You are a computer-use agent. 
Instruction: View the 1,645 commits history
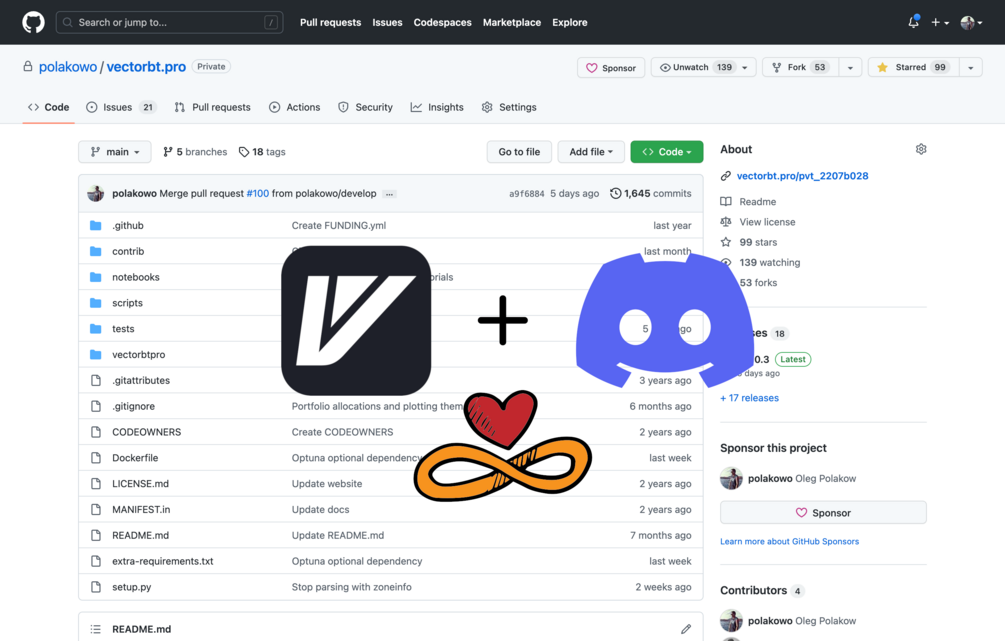(x=651, y=194)
